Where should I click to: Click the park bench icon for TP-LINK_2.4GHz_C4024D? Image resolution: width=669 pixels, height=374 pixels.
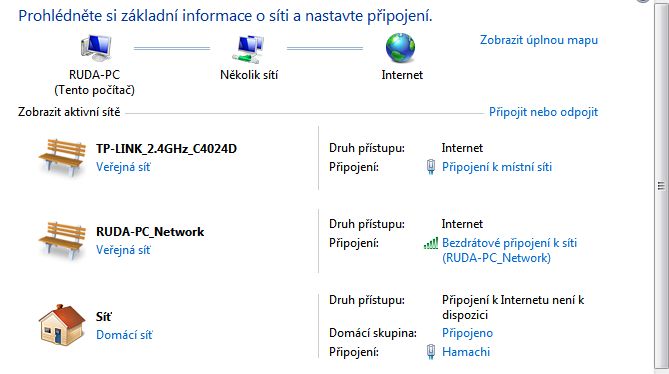pos(62,157)
